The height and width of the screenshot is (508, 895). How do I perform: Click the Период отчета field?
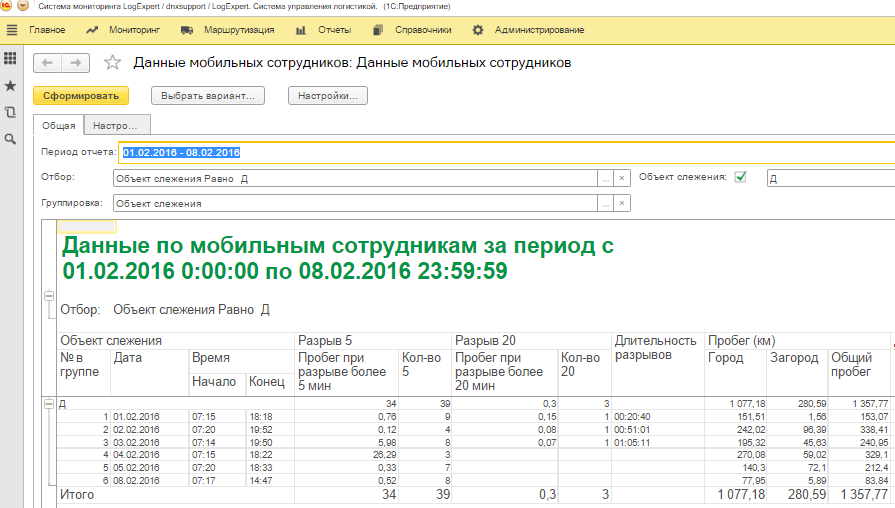click(x=507, y=152)
